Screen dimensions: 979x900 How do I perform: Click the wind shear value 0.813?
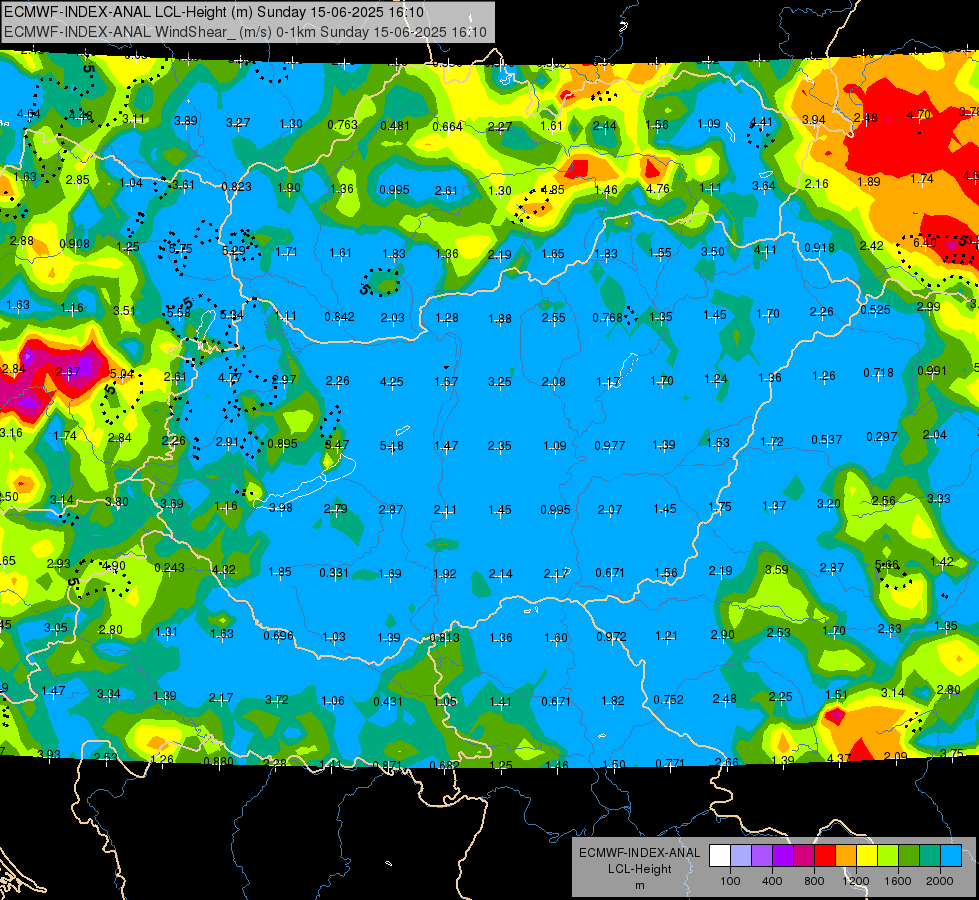[x=445, y=638]
